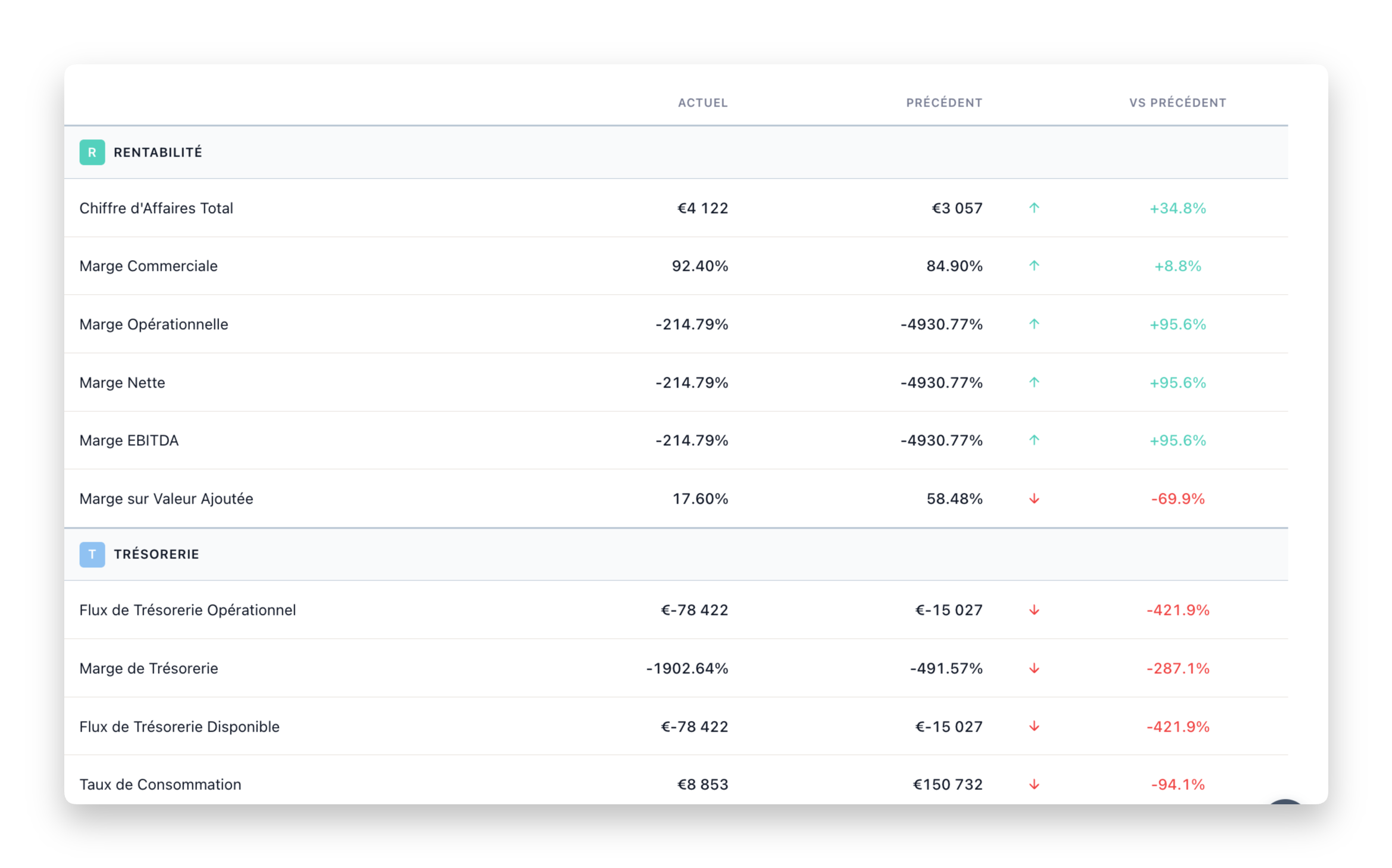Click the green R badge for Rentabilité

pyautogui.click(x=92, y=152)
